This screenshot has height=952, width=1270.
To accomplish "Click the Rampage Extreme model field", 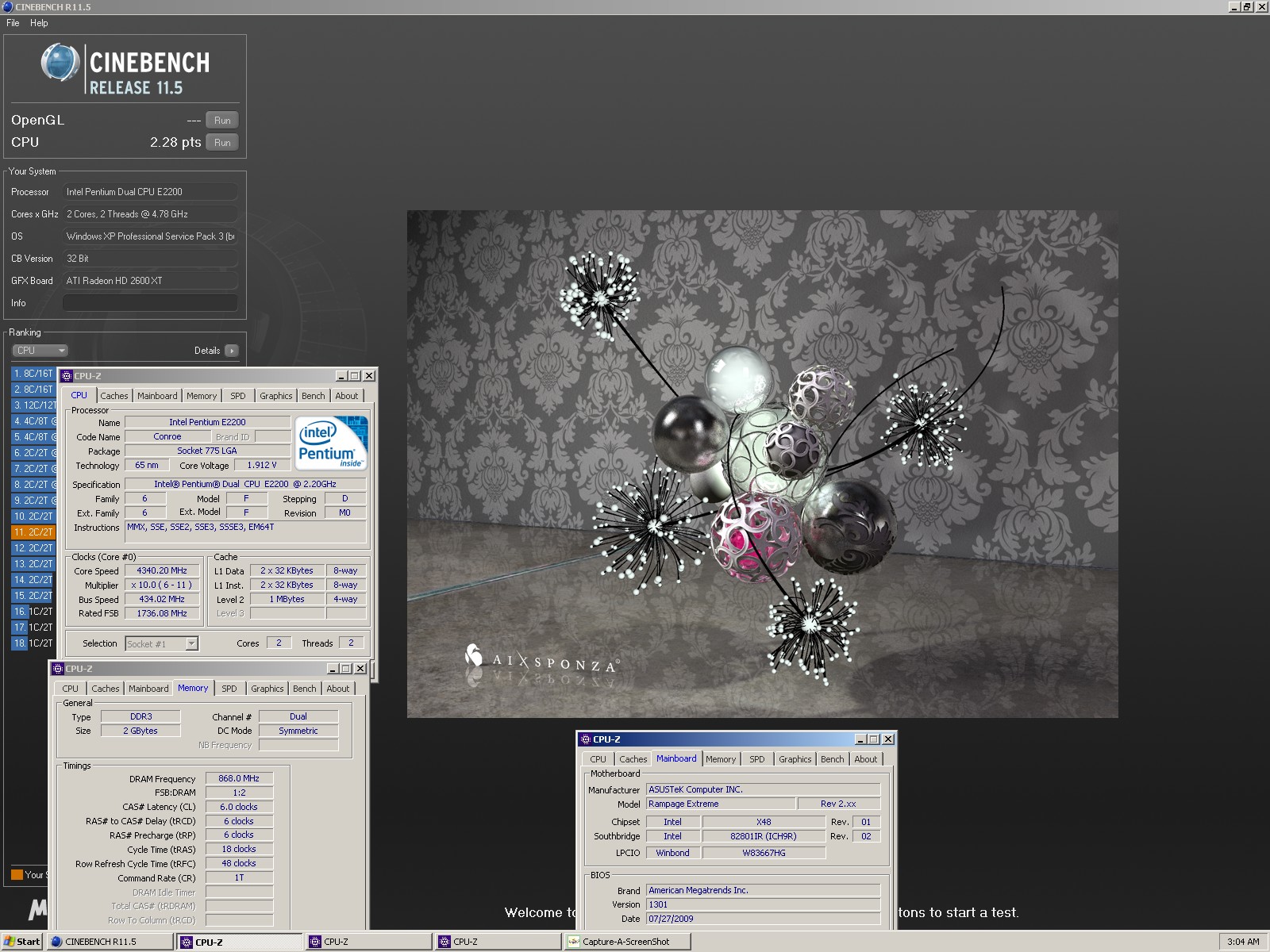I will 721,804.
